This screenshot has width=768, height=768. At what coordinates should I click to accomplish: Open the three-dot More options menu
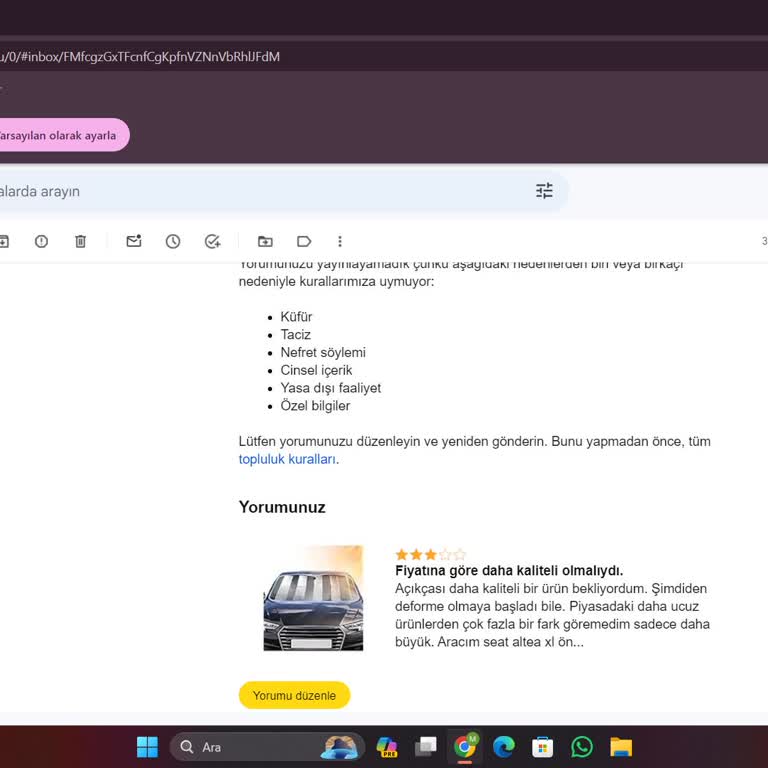(340, 241)
